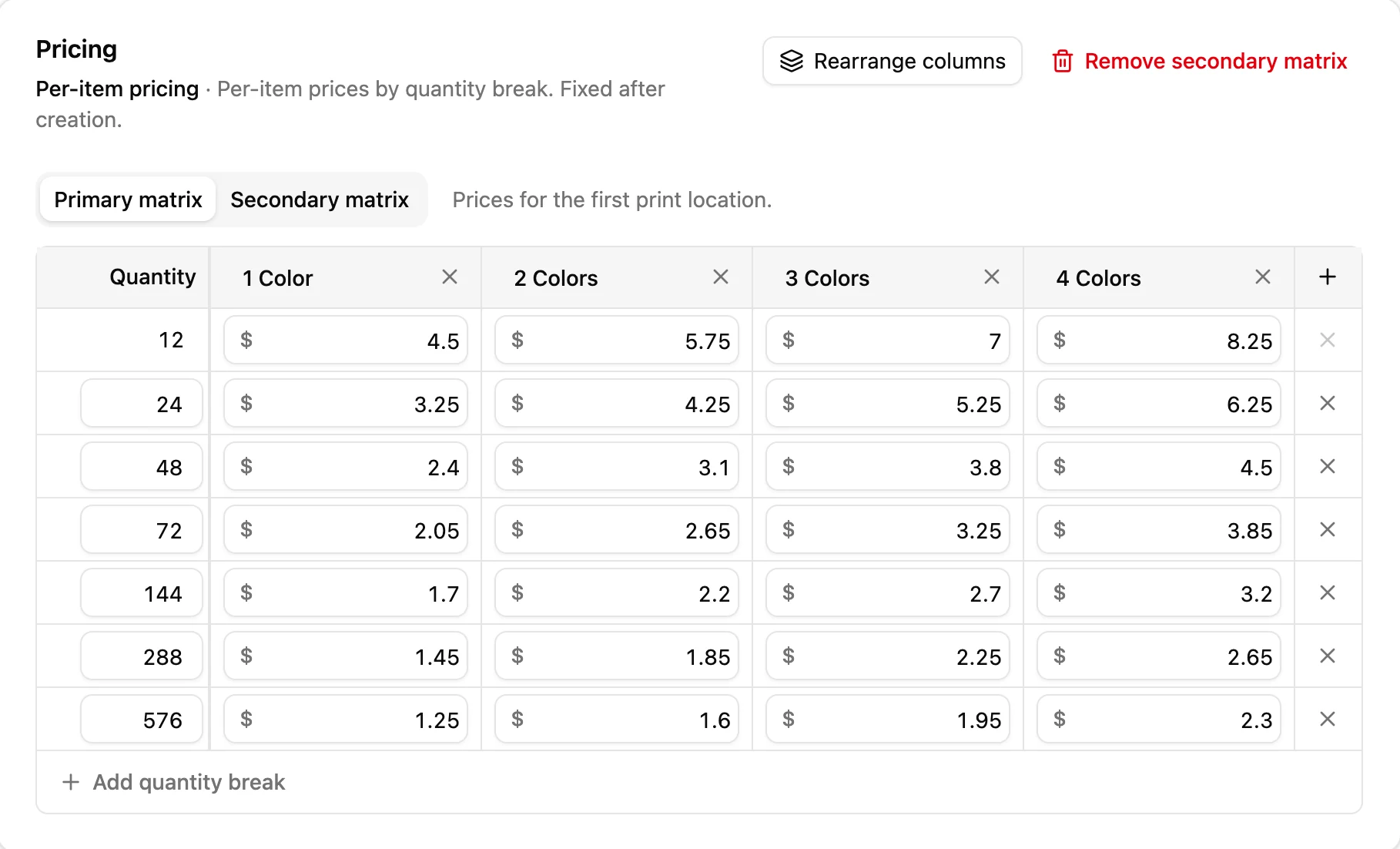Click the 3 Colors column header label
The width and height of the screenshot is (1400, 849).
click(x=827, y=278)
